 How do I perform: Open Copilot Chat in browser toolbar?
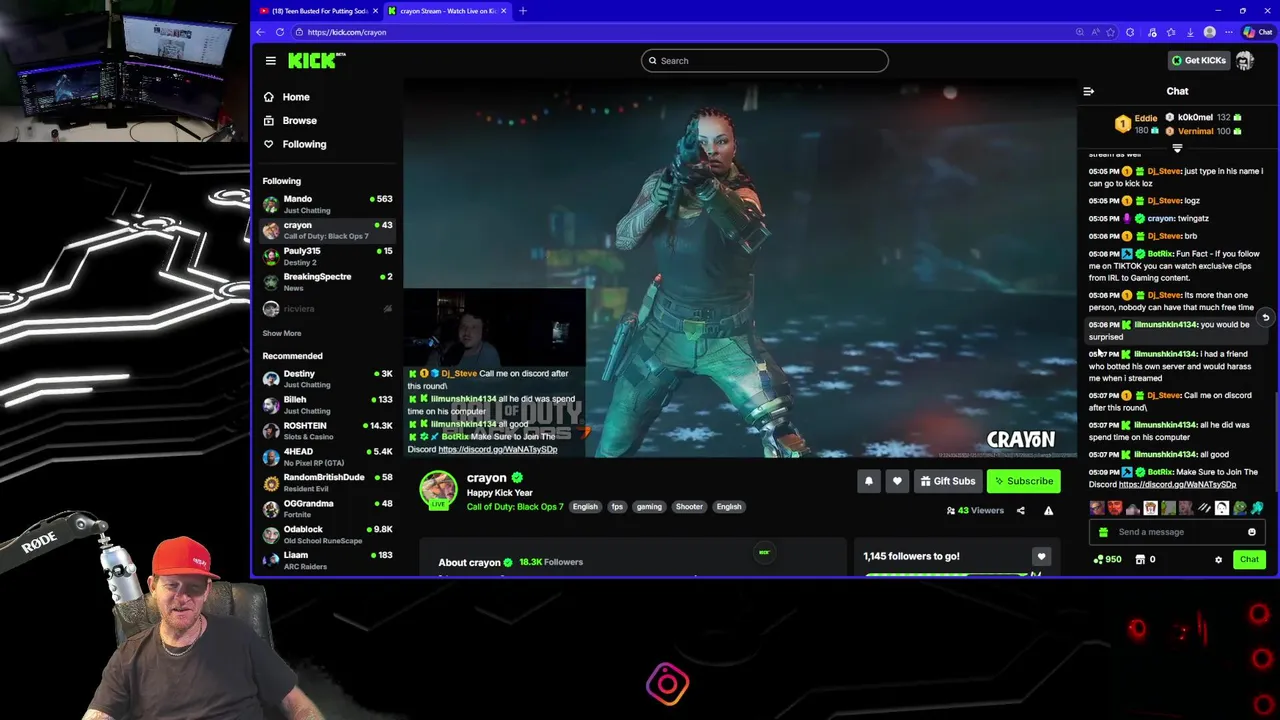coord(1257,32)
